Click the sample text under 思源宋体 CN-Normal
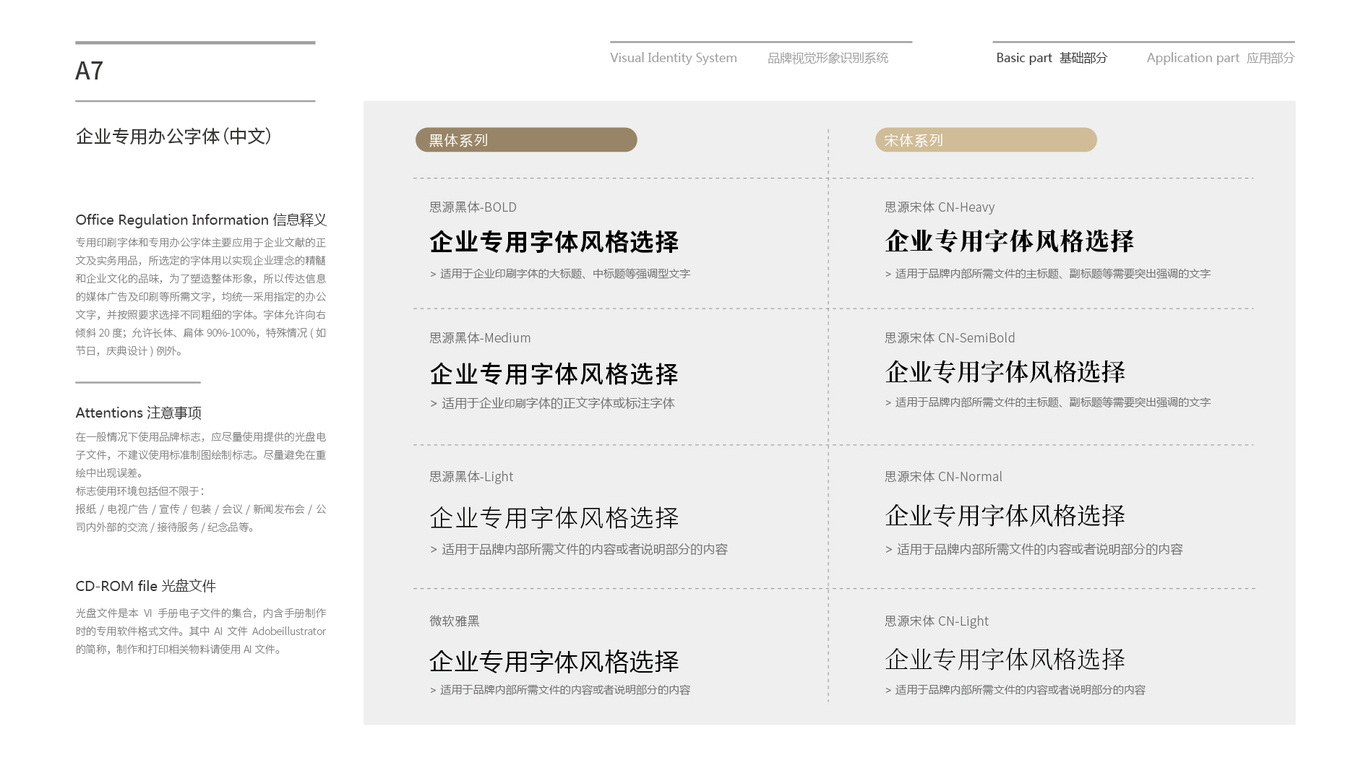Screen dimensions: 1366x768 click(x=1005, y=516)
